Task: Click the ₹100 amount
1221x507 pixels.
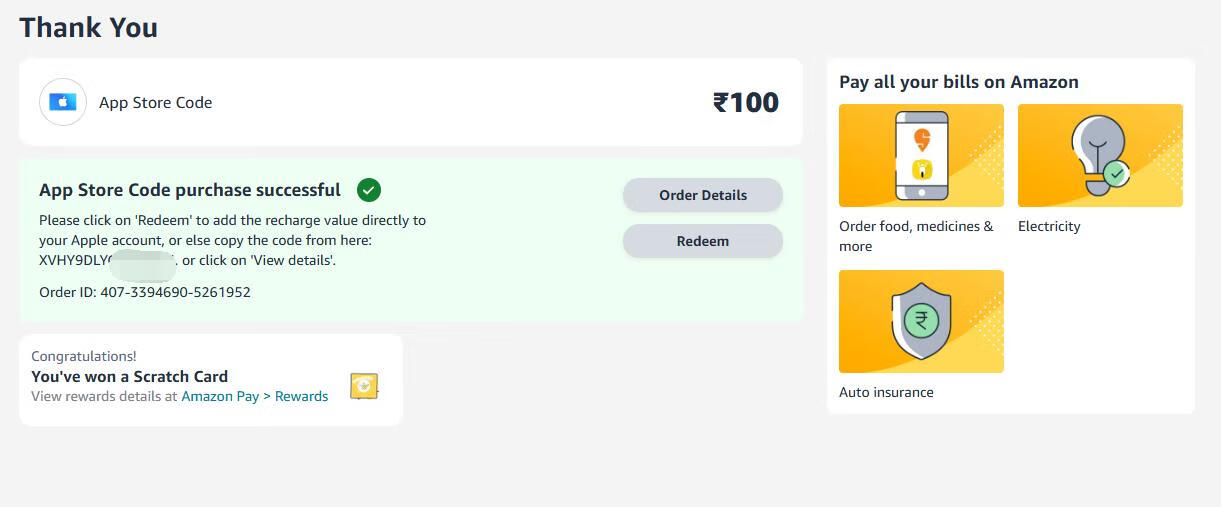Action: [x=745, y=102]
